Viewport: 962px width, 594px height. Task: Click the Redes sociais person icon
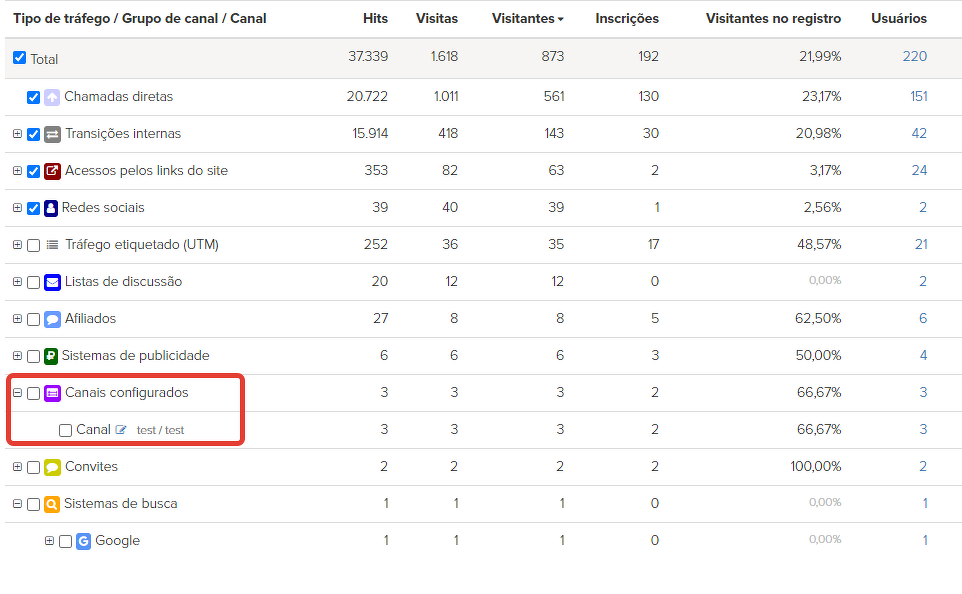coord(51,208)
